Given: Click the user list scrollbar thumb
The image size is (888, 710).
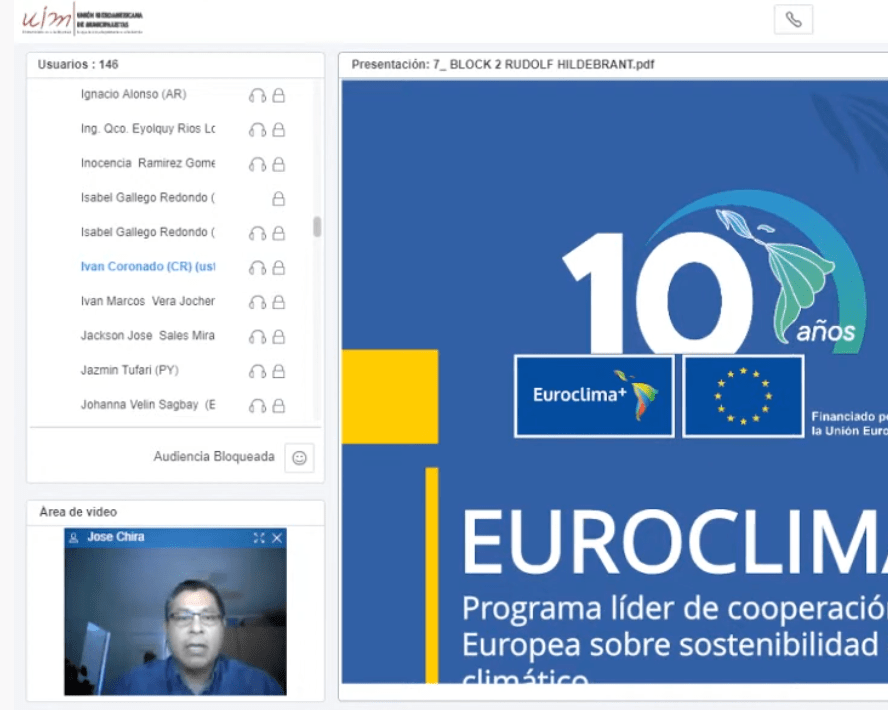Looking at the screenshot, I should (x=317, y=227).
